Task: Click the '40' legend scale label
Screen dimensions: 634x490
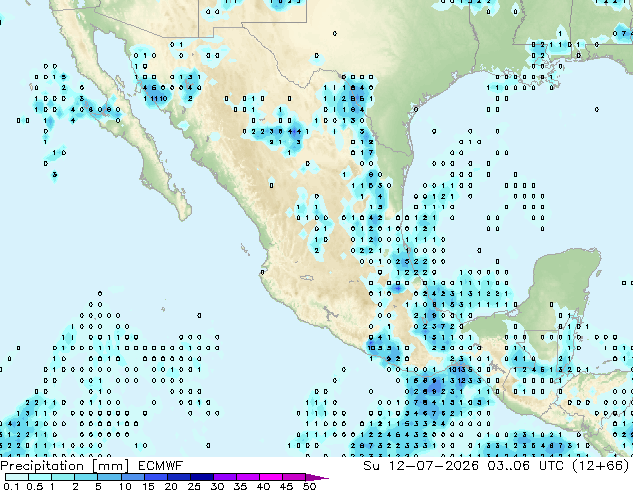Action: (263, 486)
